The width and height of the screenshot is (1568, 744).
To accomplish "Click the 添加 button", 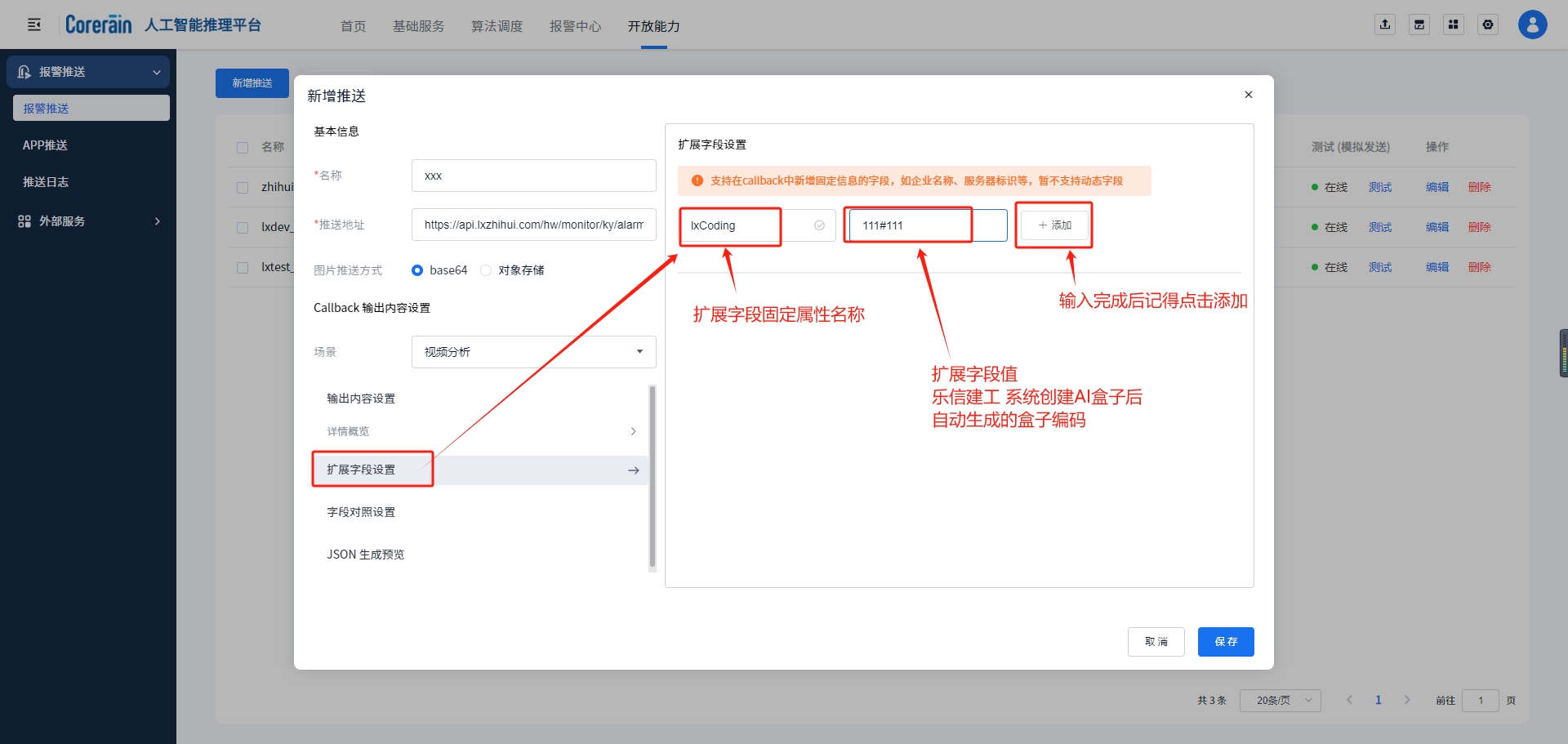I will [x=1054, y=225].
